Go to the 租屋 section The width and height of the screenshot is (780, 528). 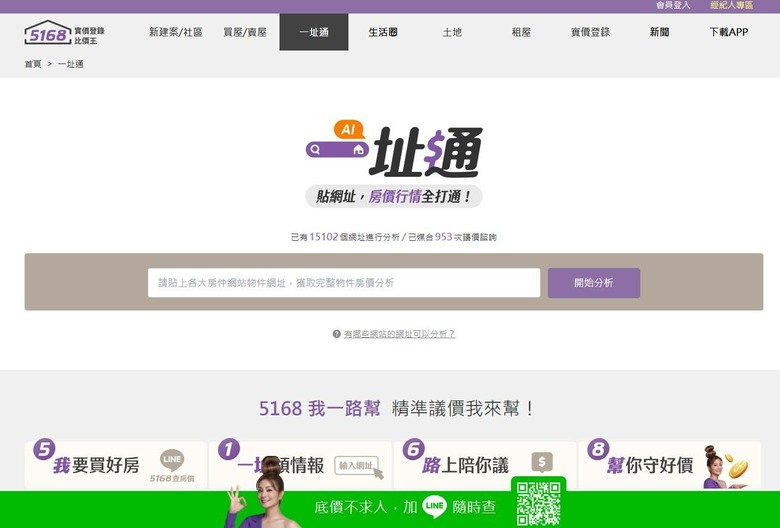tap(521, 32)
